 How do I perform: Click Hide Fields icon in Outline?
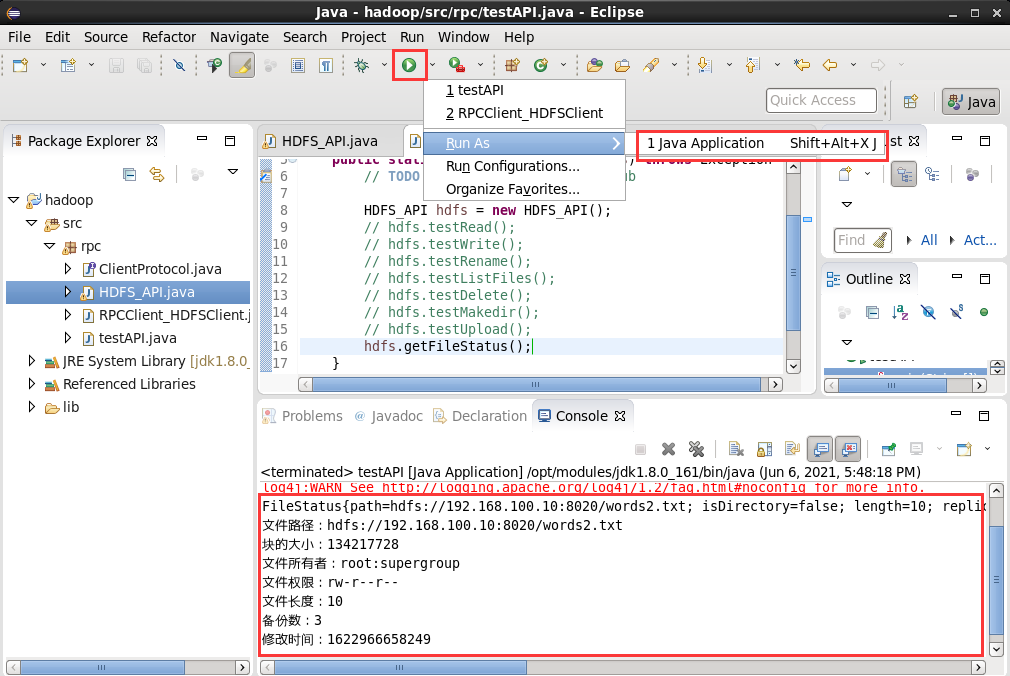(928, 313)
